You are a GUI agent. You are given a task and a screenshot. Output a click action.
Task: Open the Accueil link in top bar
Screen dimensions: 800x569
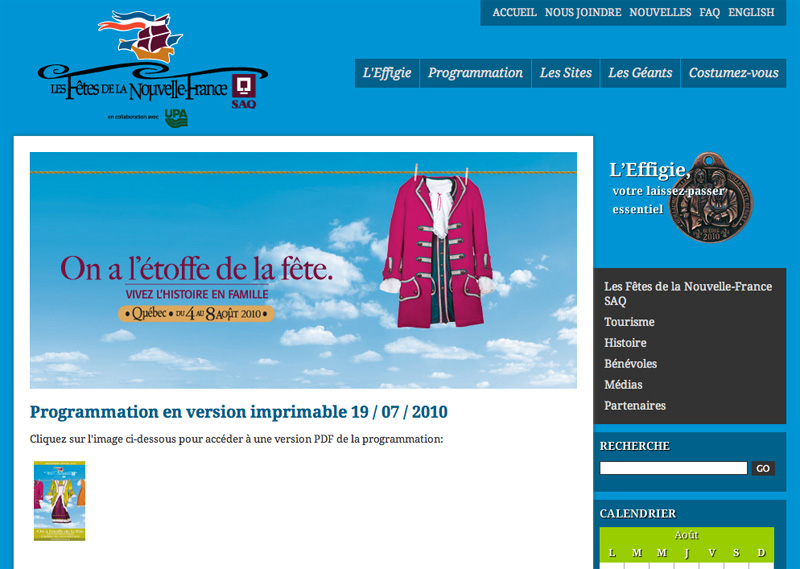[x=514, y=13]
